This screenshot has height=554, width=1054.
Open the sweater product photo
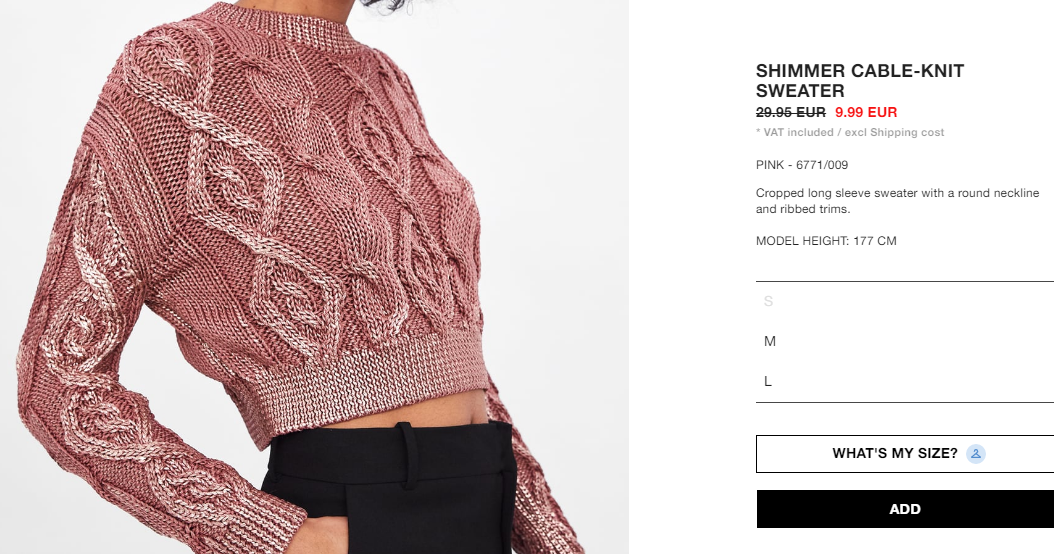[x=314, y=277]
